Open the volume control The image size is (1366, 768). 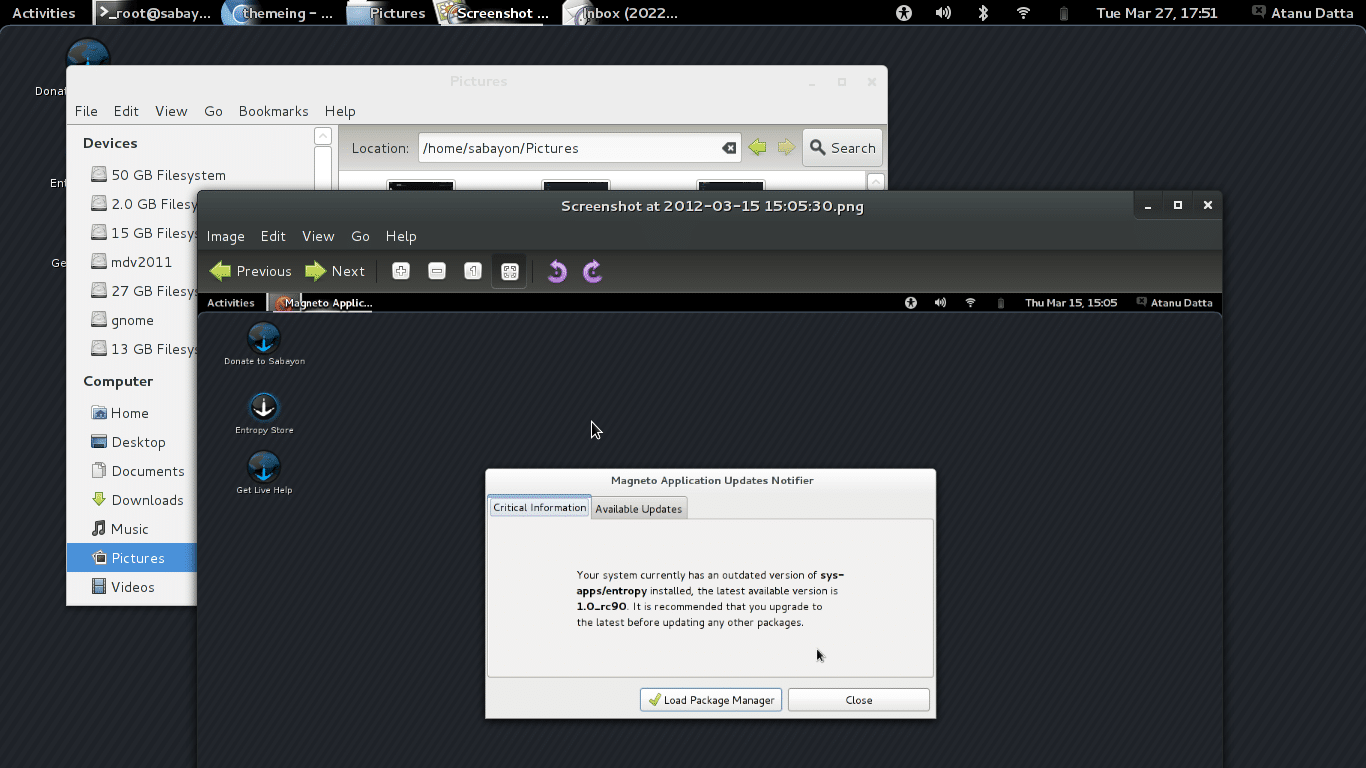(943, 13)
